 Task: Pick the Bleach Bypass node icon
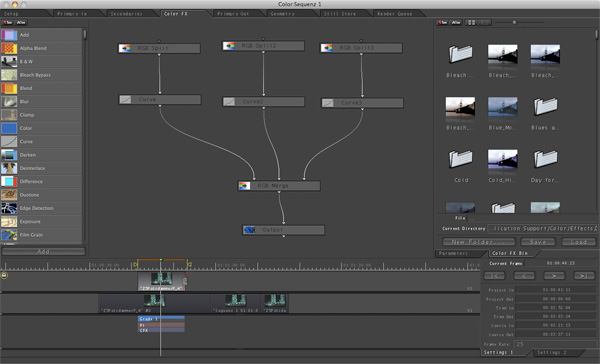coord(9,75)
